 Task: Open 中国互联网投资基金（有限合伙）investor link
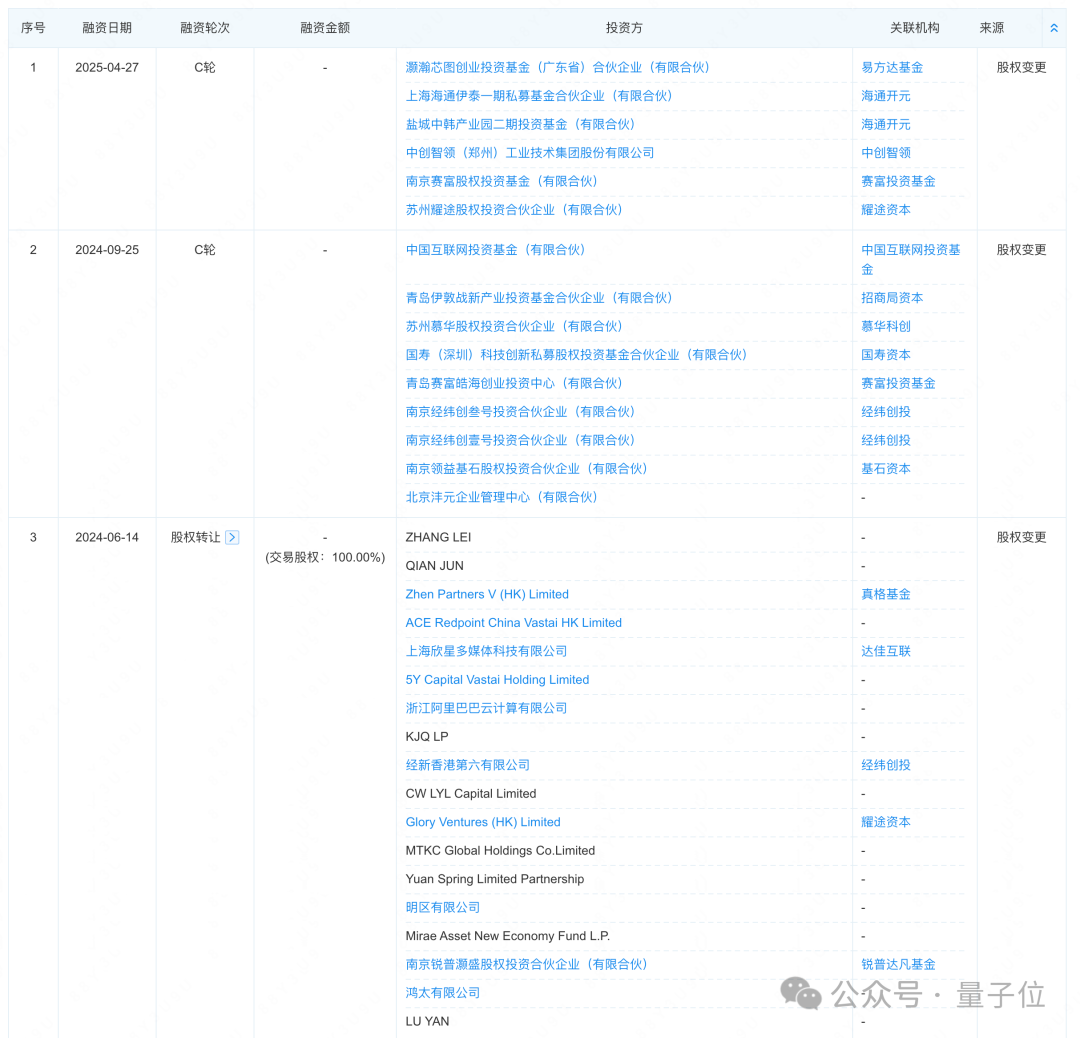click(495, 250)
